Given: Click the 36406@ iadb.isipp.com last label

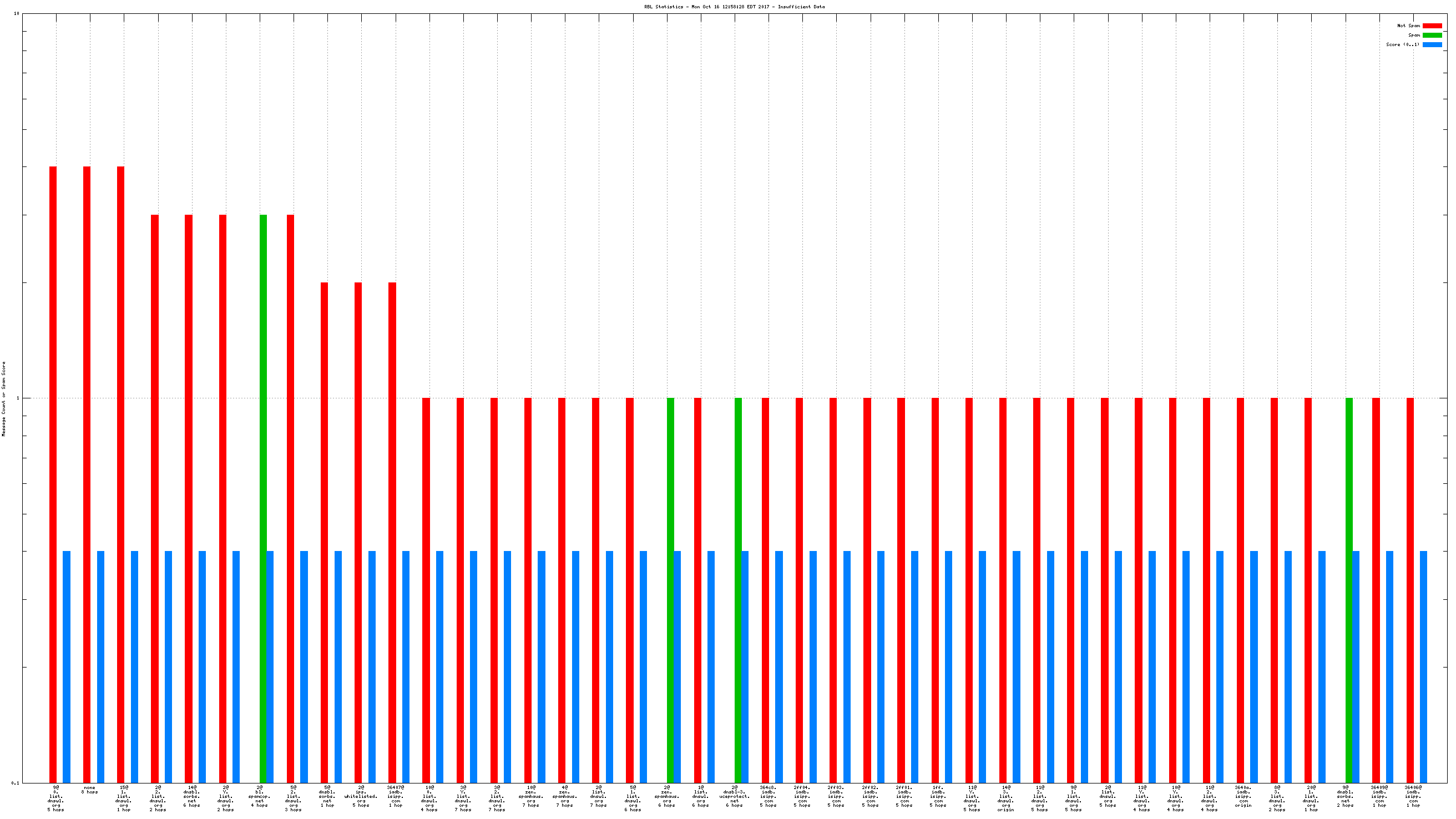Looking at the screenshot, I should click(1413, 796).
